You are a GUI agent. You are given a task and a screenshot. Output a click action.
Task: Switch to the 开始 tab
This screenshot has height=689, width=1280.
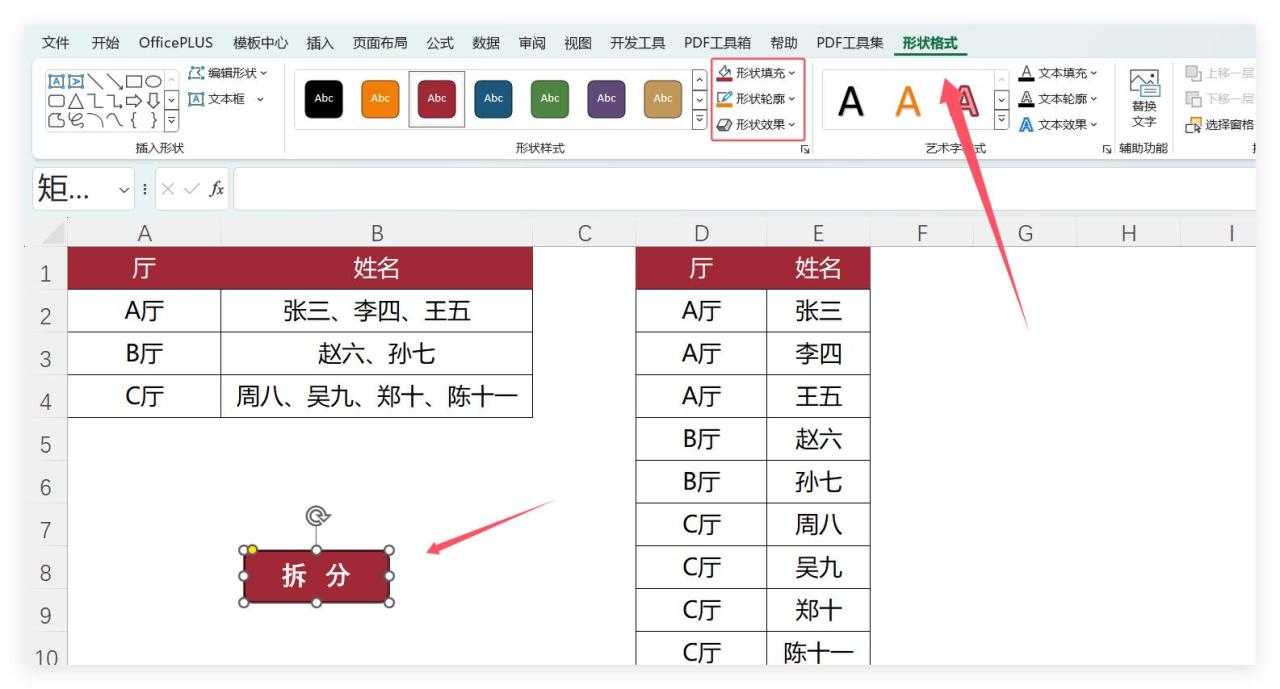pyautogui.click(x=105, y=43)
